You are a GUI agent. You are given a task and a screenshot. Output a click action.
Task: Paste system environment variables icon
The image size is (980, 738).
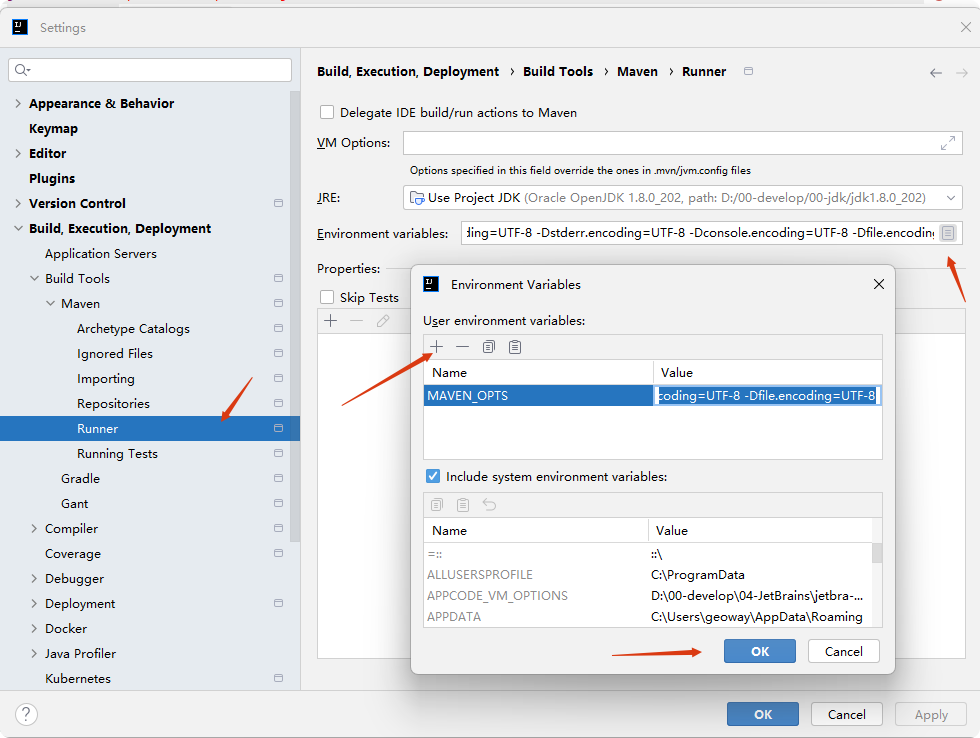[x=463, y=504]
